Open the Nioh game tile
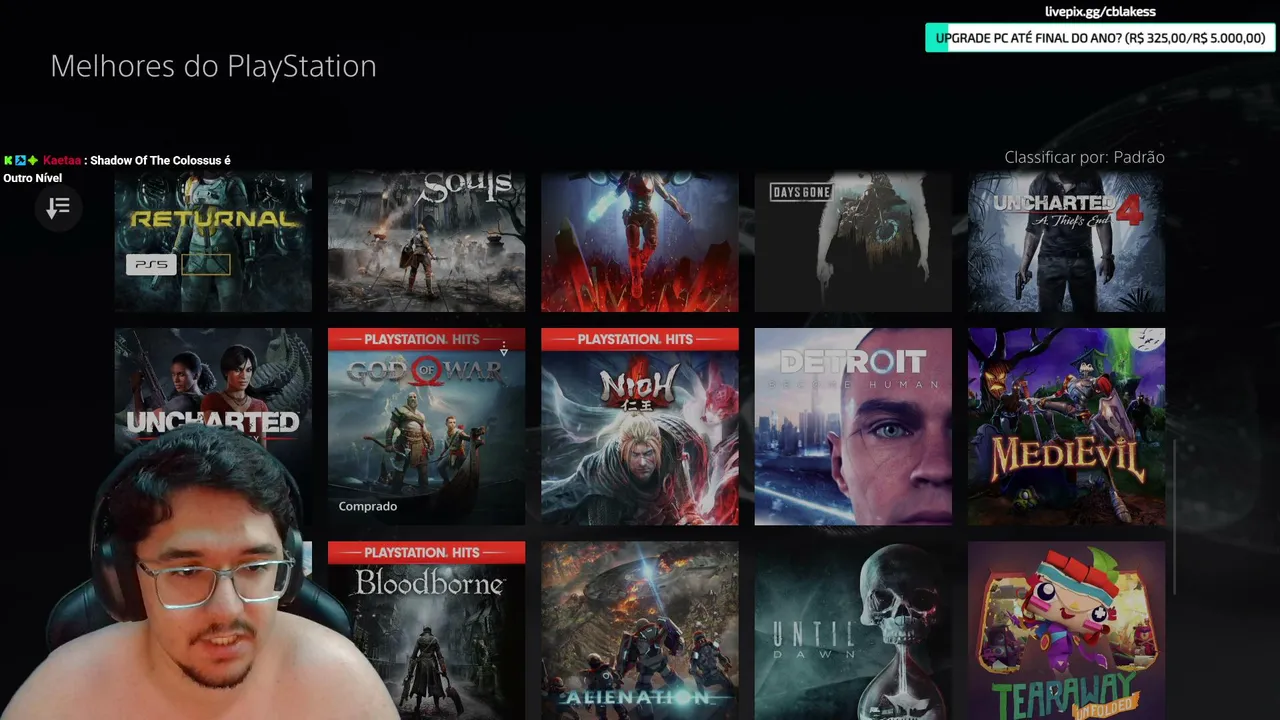1280x720 pixels. (x=640, y=427)
